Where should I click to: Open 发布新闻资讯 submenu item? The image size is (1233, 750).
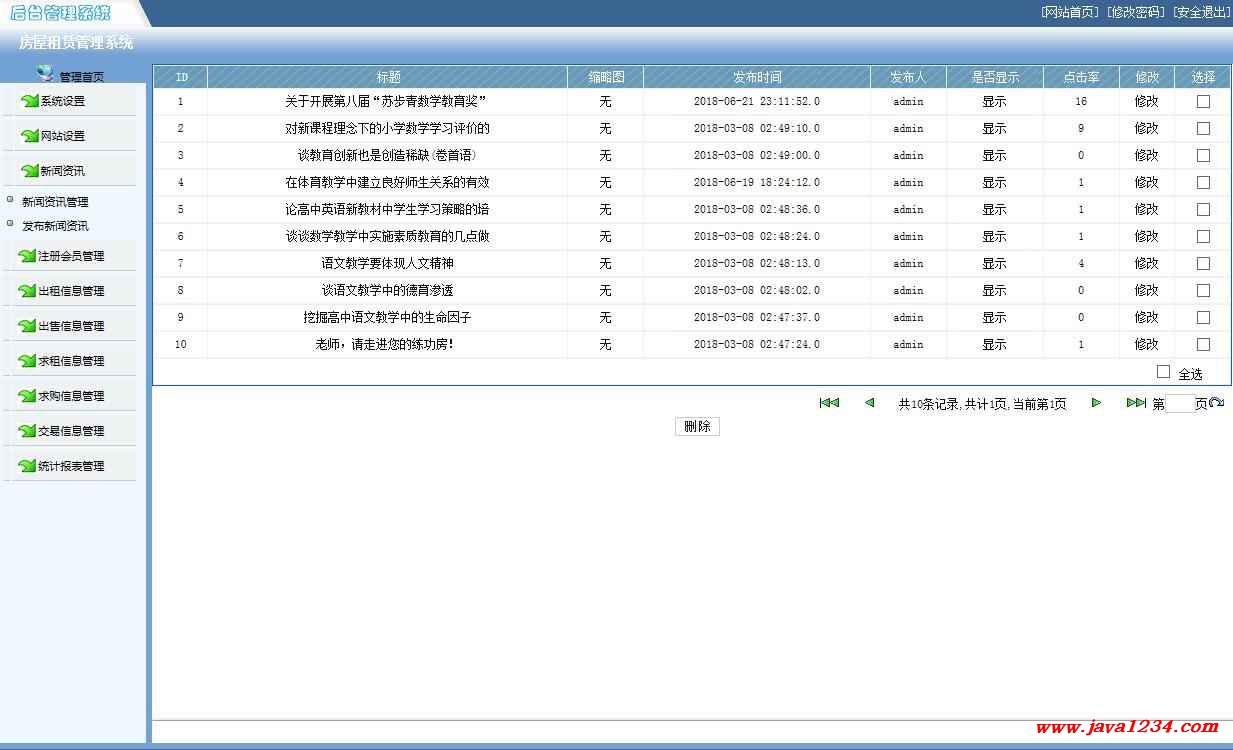55,226
